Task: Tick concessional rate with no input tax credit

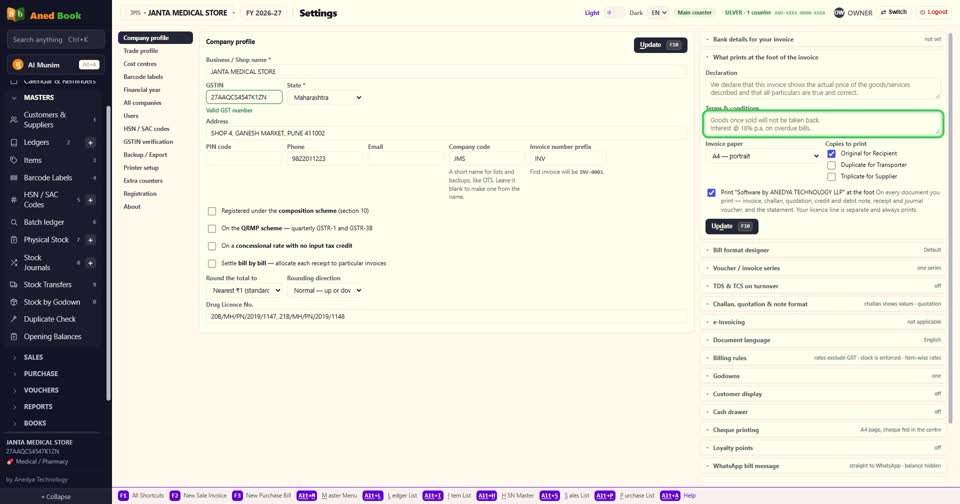Action: 212,246
